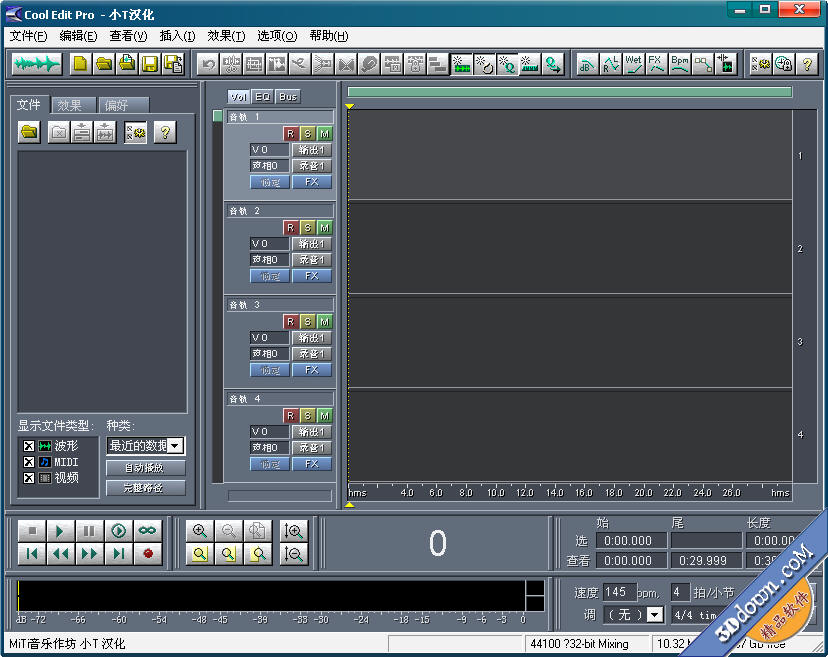The width and height of the screenshot is (828, 657).
Task: Stop playback with the square button
Action: (x=32, y=531)
